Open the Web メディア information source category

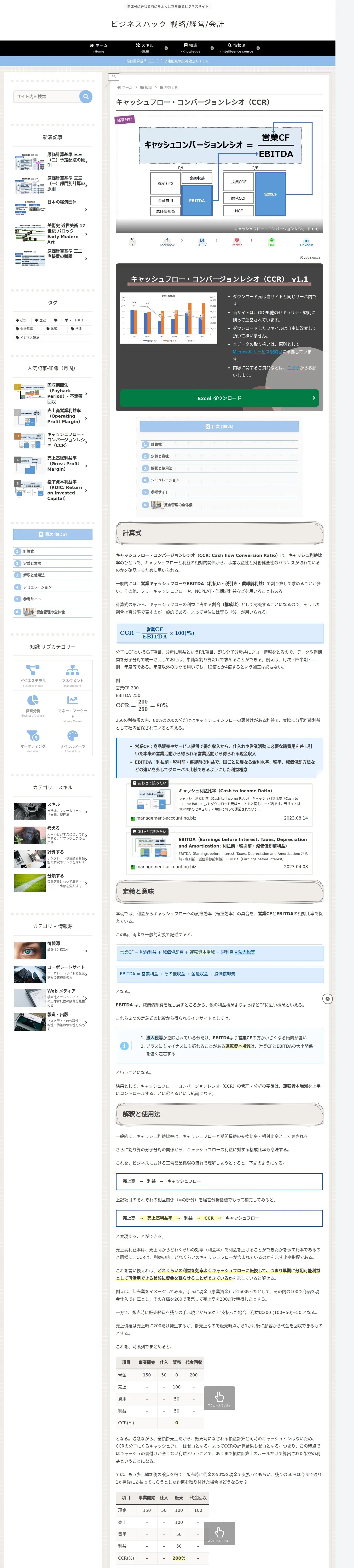(53, 998)
